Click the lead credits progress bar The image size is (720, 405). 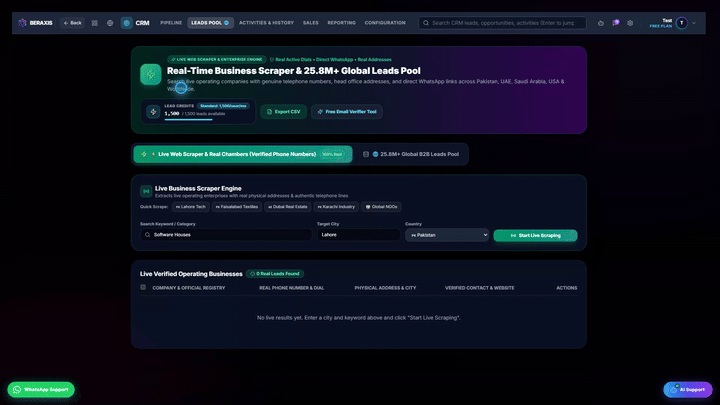click(x=188, y=120)
